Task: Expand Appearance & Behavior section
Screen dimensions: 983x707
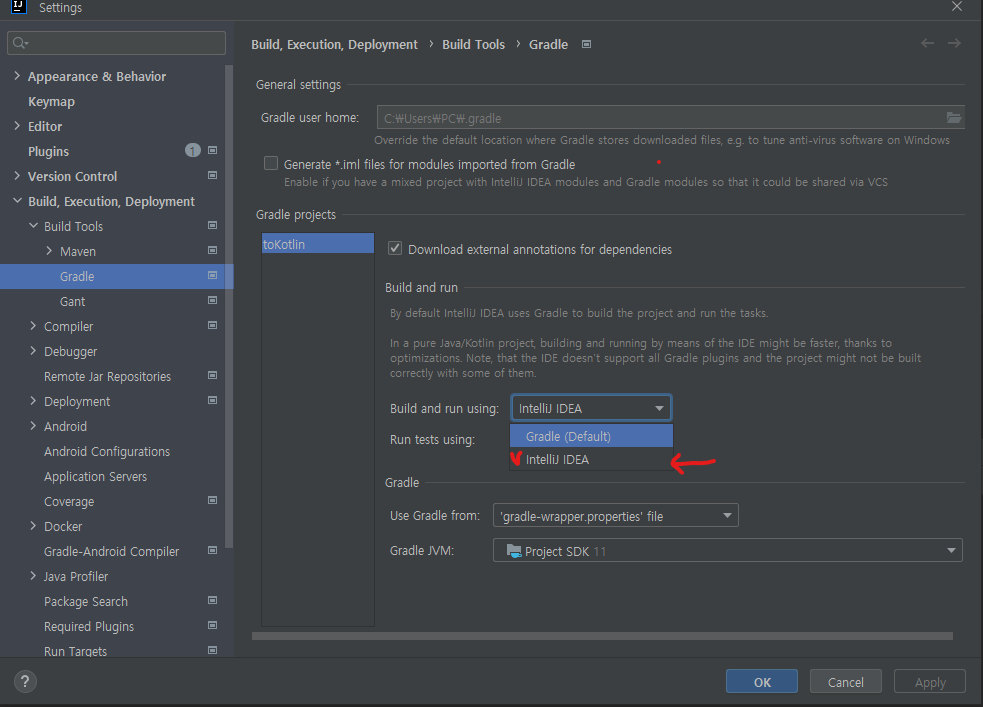Action: coord(17,76)
